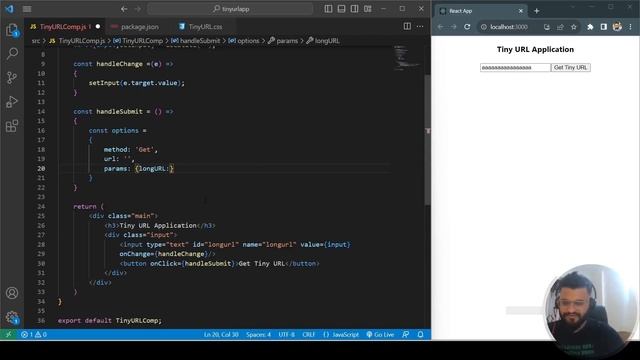Close the React App browser tab

pyautogui.click(x=520, y=11)
